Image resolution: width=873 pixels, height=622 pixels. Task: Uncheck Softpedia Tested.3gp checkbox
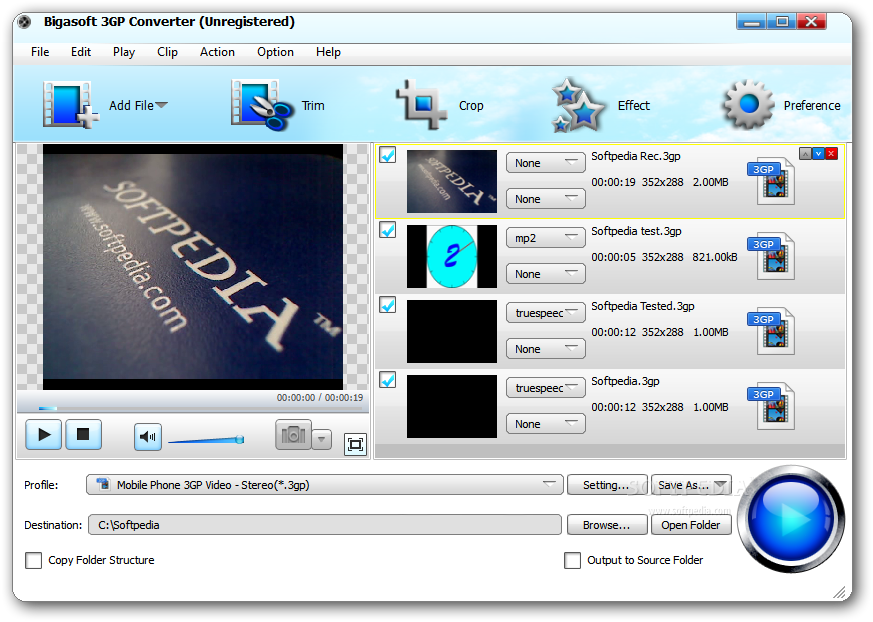(x=388, y=305)
